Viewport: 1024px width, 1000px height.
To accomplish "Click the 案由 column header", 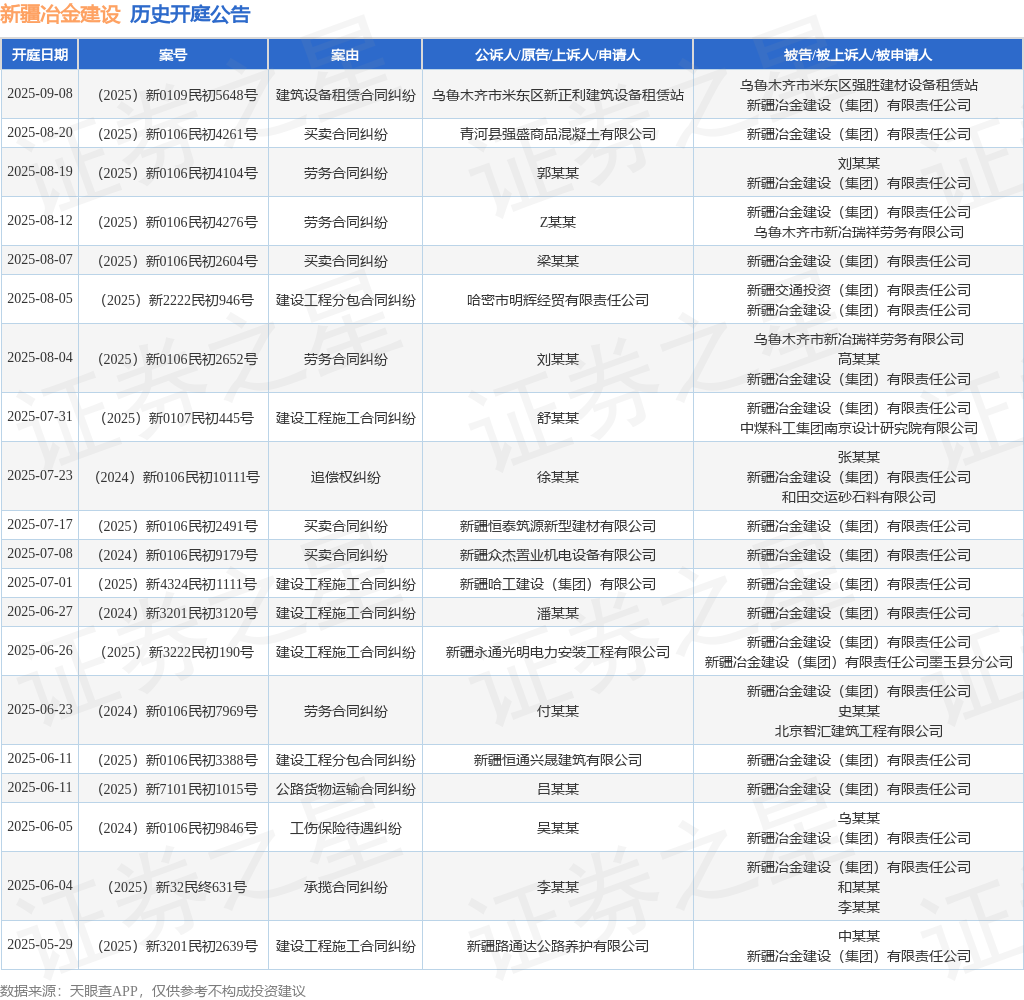I will (345, 55).
